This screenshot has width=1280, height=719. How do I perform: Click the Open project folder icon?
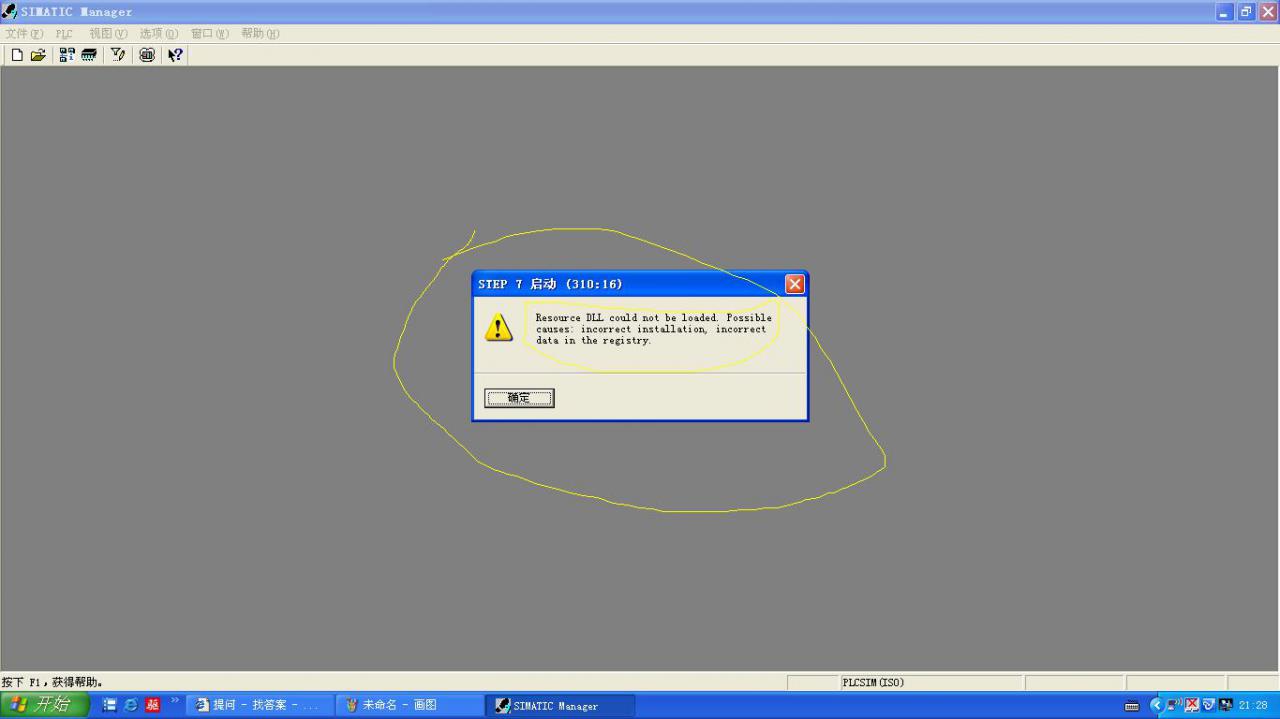pyautogui.click(x=38, y=55)
